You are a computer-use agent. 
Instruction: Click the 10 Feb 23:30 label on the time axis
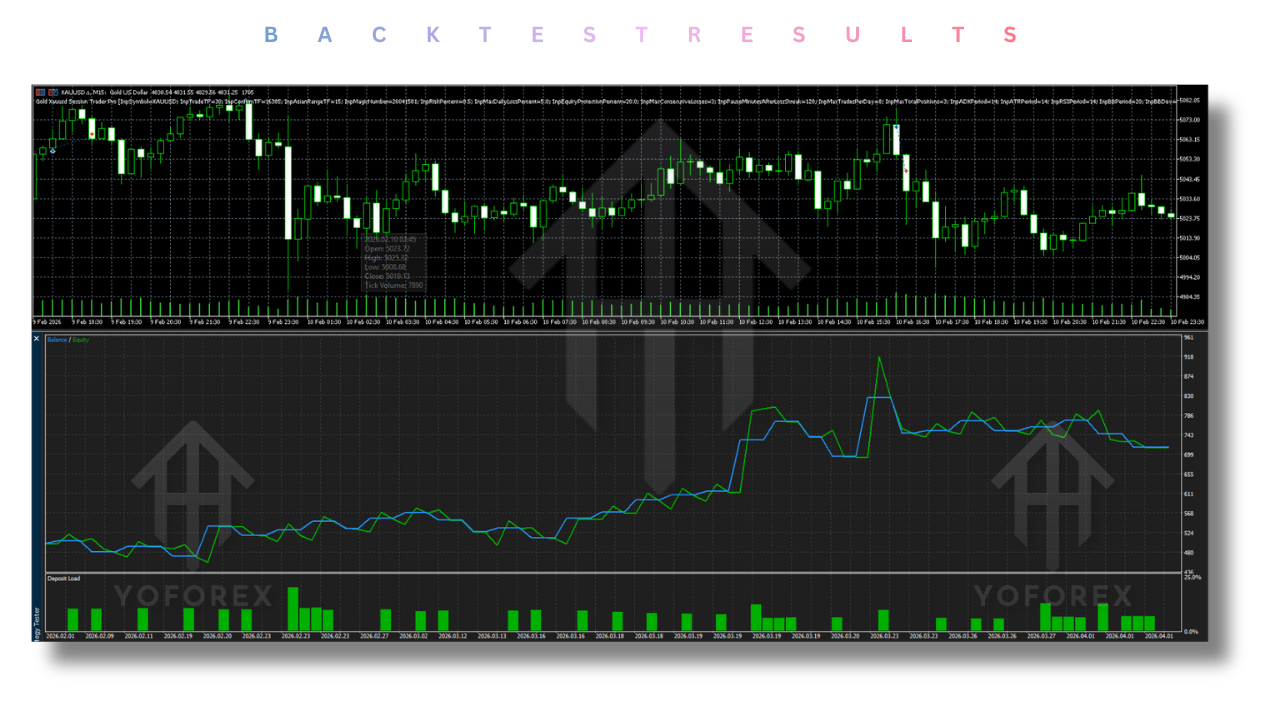(x=1181, y=322)
